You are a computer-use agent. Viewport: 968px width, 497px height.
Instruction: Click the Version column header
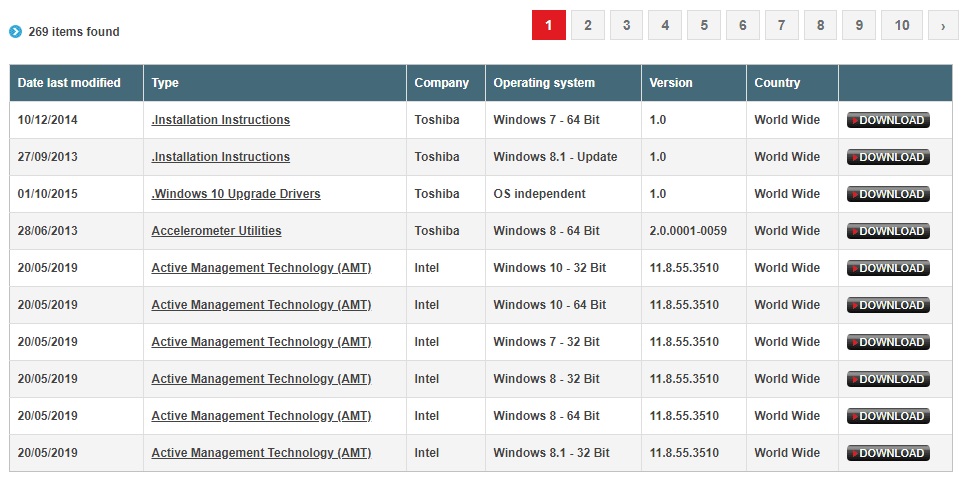tap(670, 83)
